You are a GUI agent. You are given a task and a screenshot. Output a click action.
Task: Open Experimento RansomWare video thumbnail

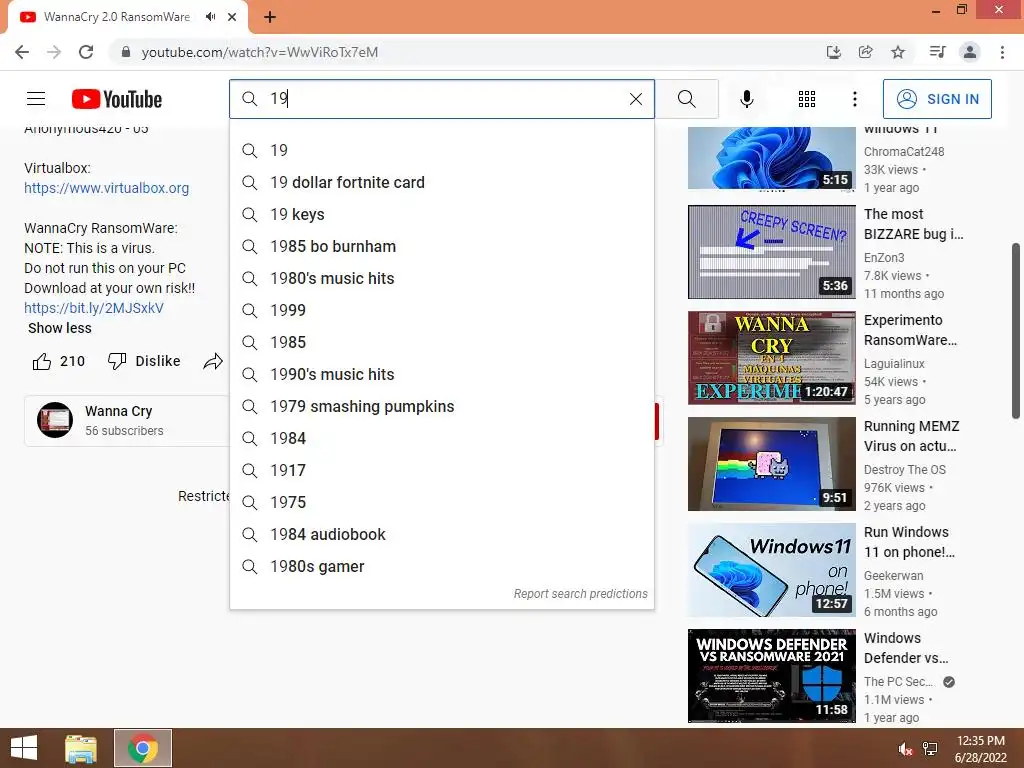(x=771, y=358)
